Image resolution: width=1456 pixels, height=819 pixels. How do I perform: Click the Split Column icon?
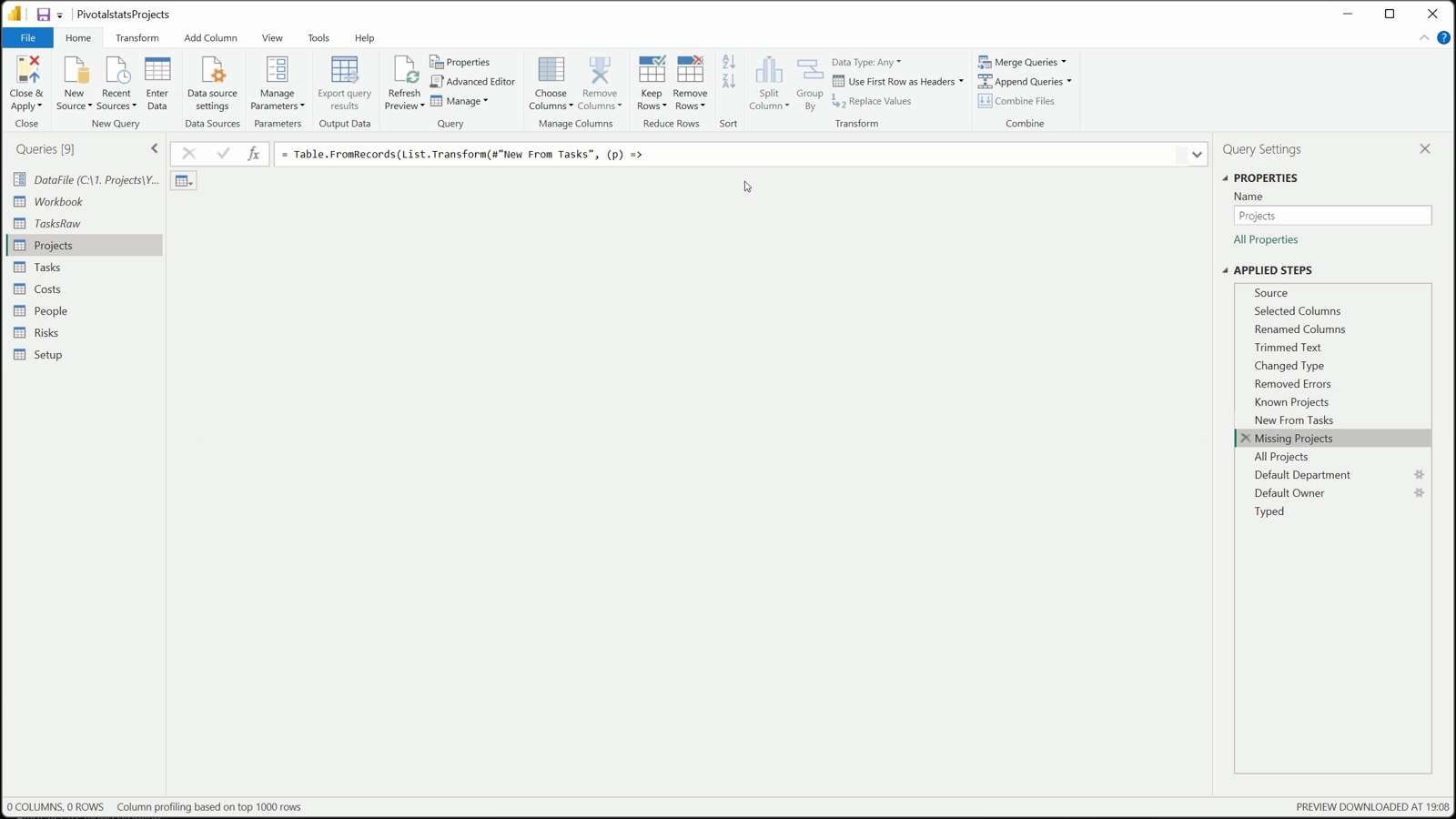[x=769, y=70]
